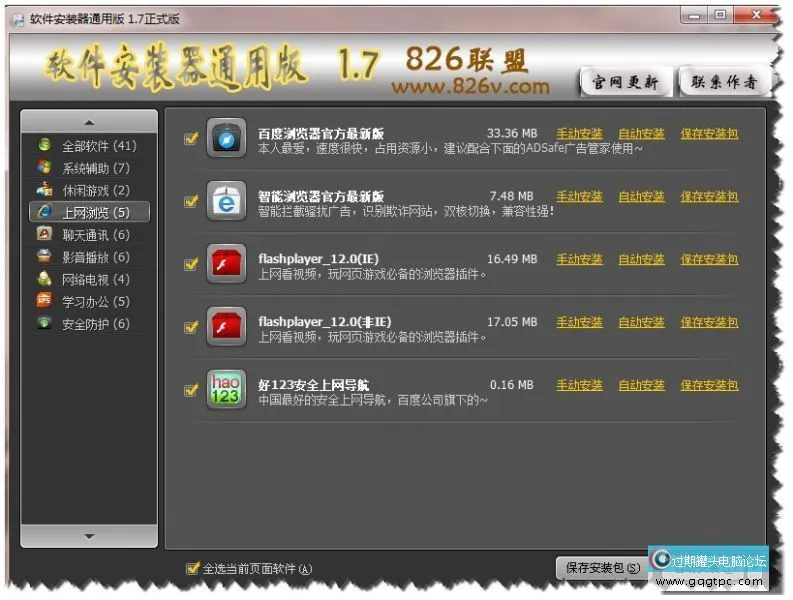Uncheck the 好123安全上网导航 checkbox
Screen dimensions: 793x600
(191, 390)
